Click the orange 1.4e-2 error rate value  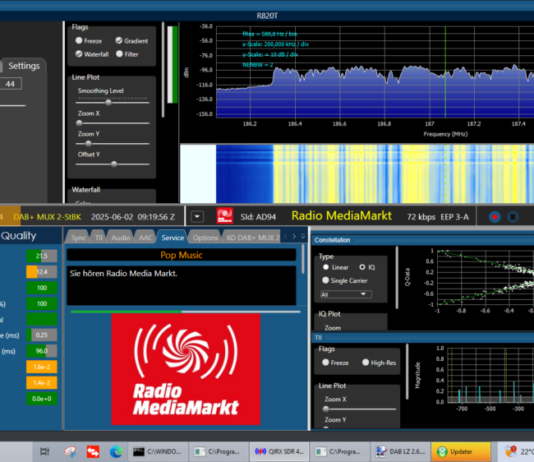tap(42, 383)
